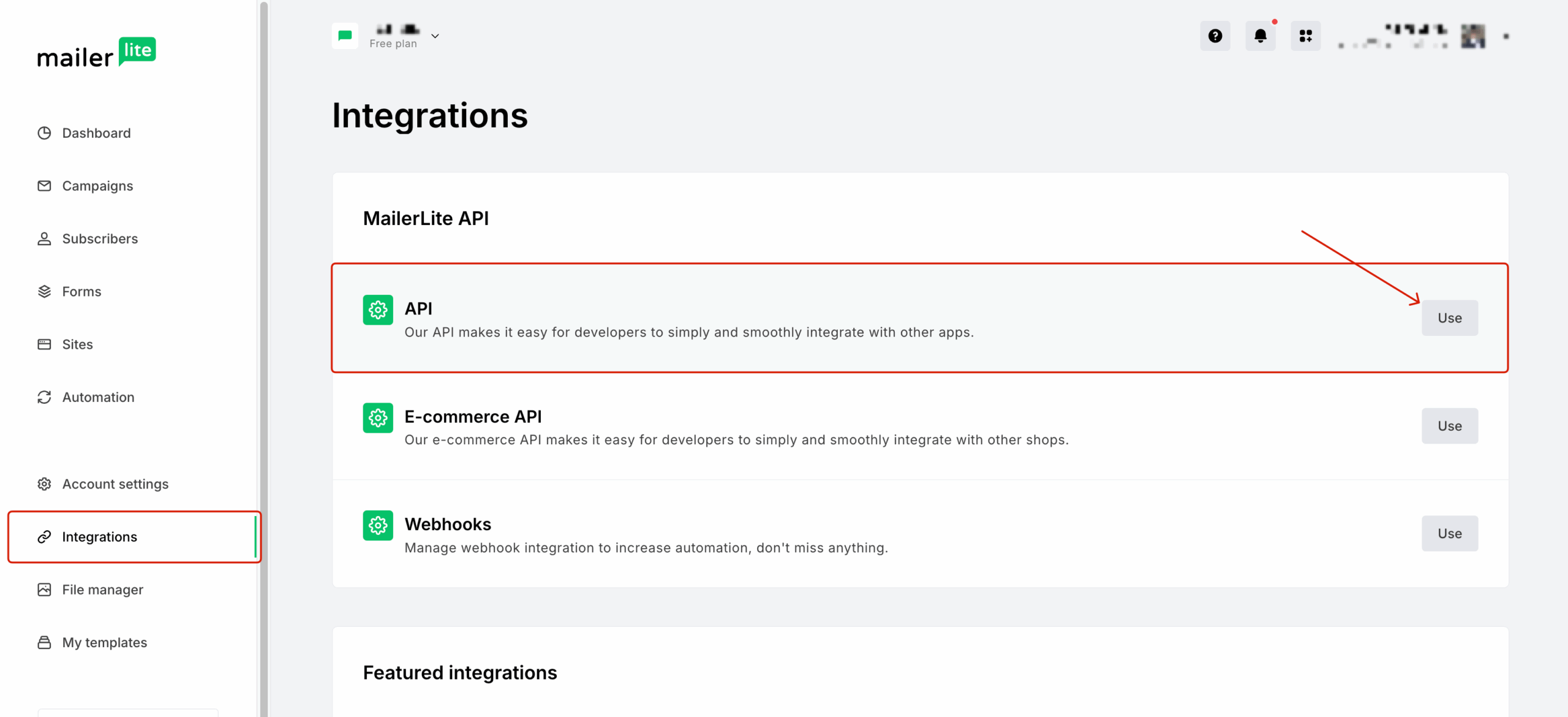Click the Sites icon in the sidebar

point(43,344)
